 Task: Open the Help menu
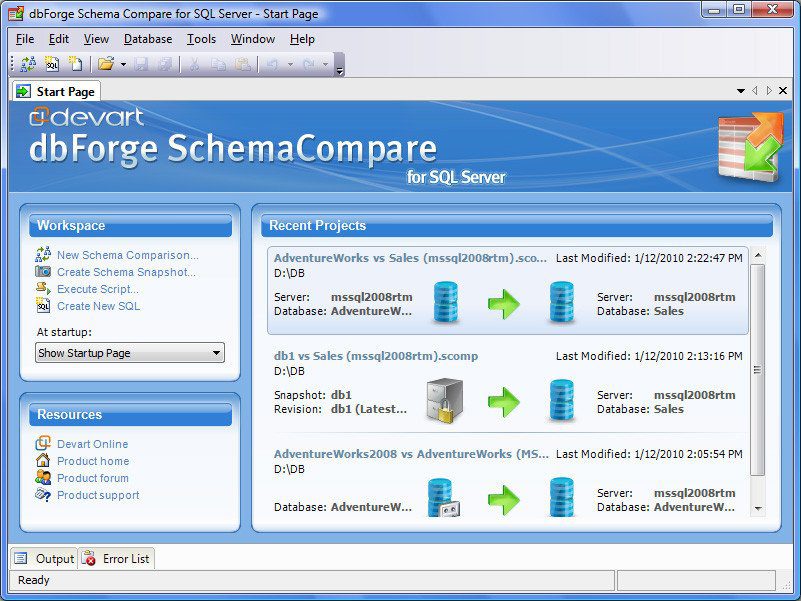302,39
